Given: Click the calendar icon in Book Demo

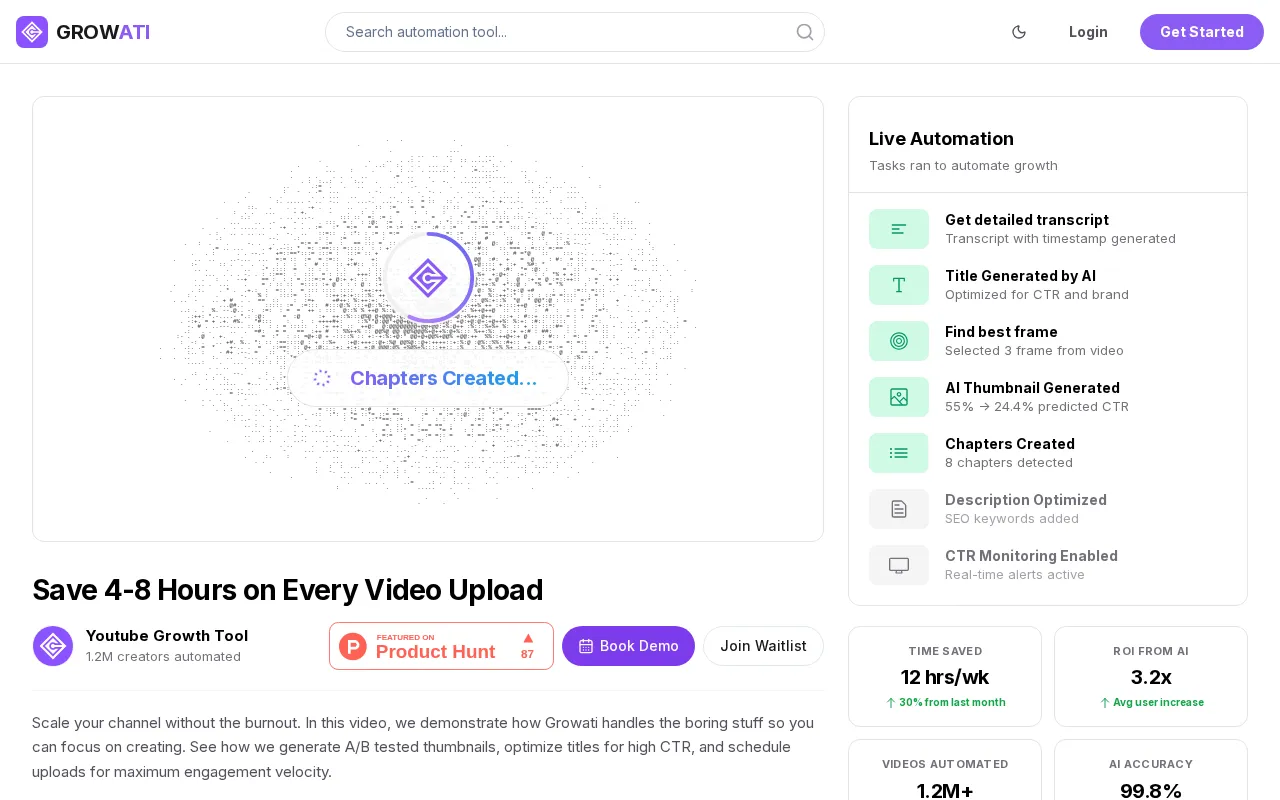Looking at the screenshot, I should pyautogui.click(x=586, y=646).
